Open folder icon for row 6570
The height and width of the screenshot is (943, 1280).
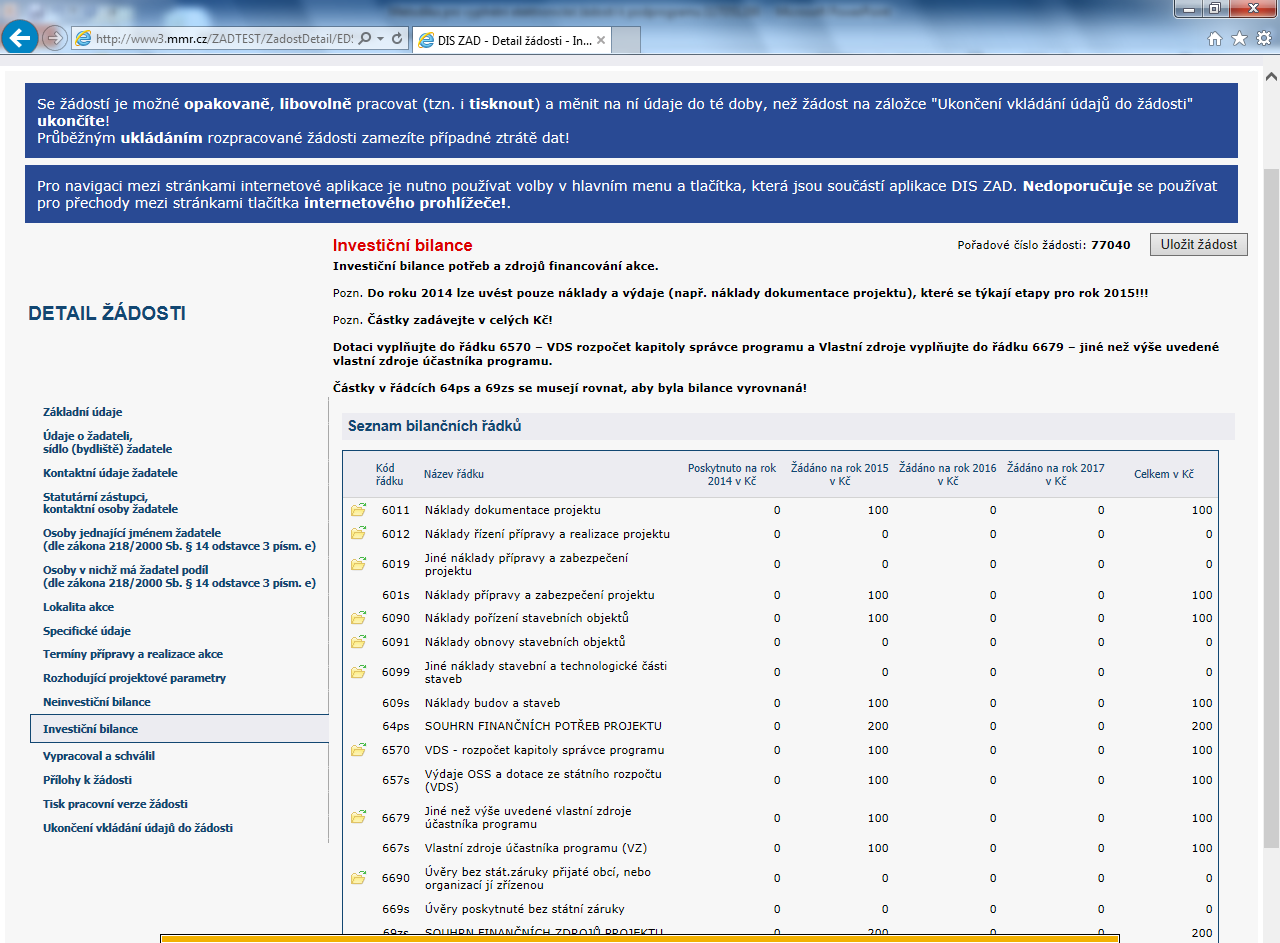click(x=358, y=750)
